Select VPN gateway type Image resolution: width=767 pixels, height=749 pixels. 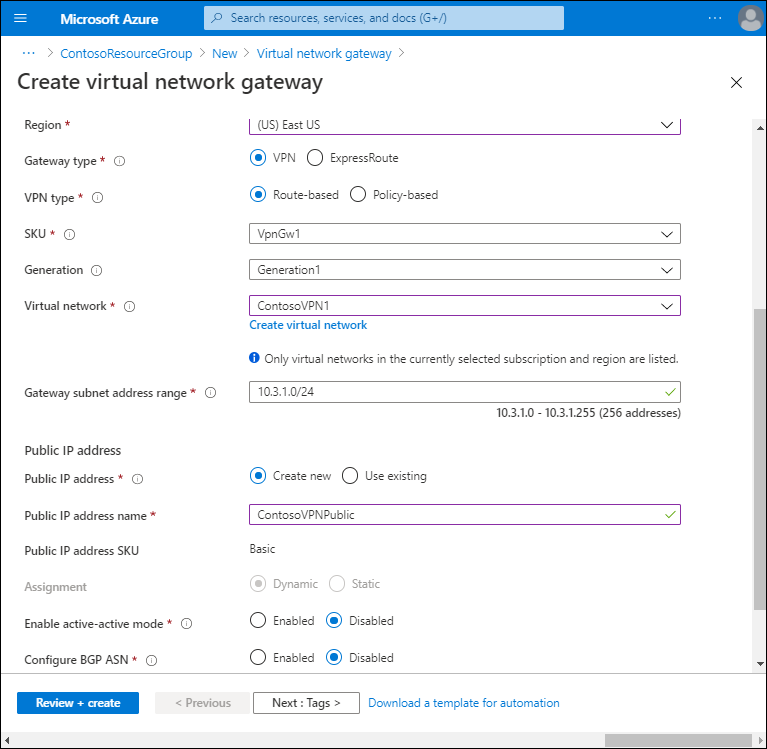coord(258,158)
